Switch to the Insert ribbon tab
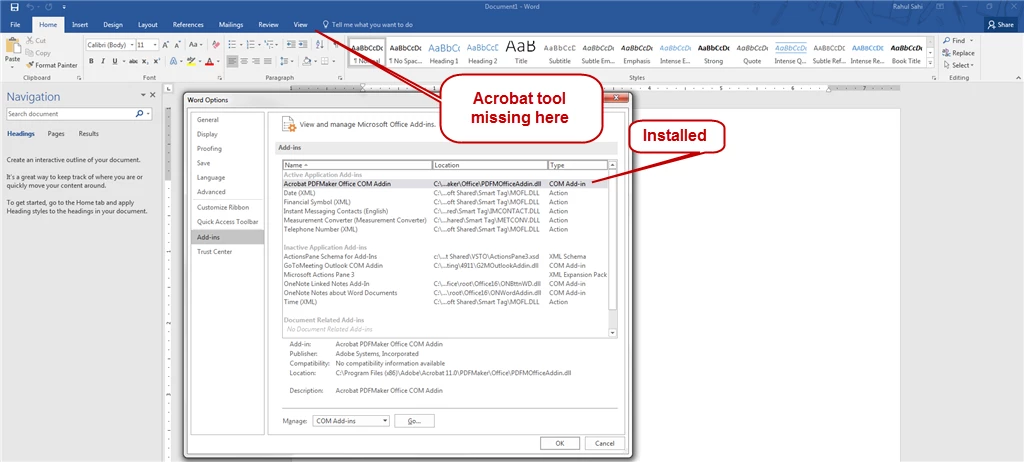This screenshot has width=1024, height=462. 80,25
